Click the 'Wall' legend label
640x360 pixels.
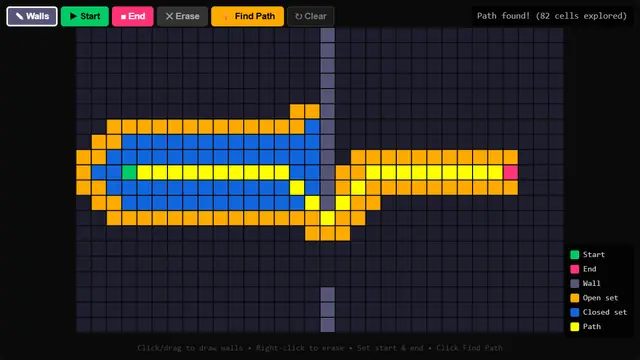591,283
